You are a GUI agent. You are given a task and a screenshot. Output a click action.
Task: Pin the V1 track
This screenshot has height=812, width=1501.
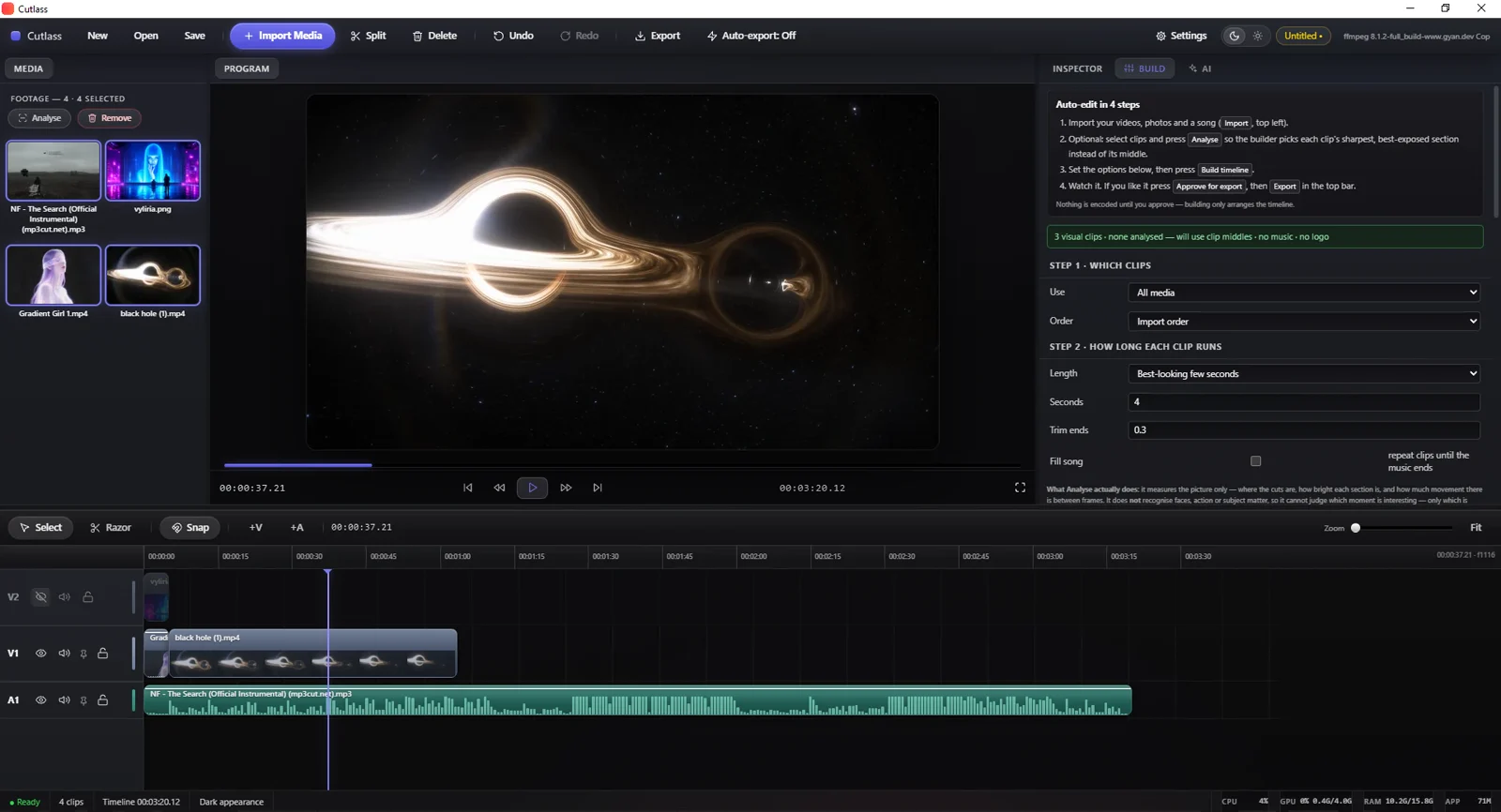tap(83, 654)
